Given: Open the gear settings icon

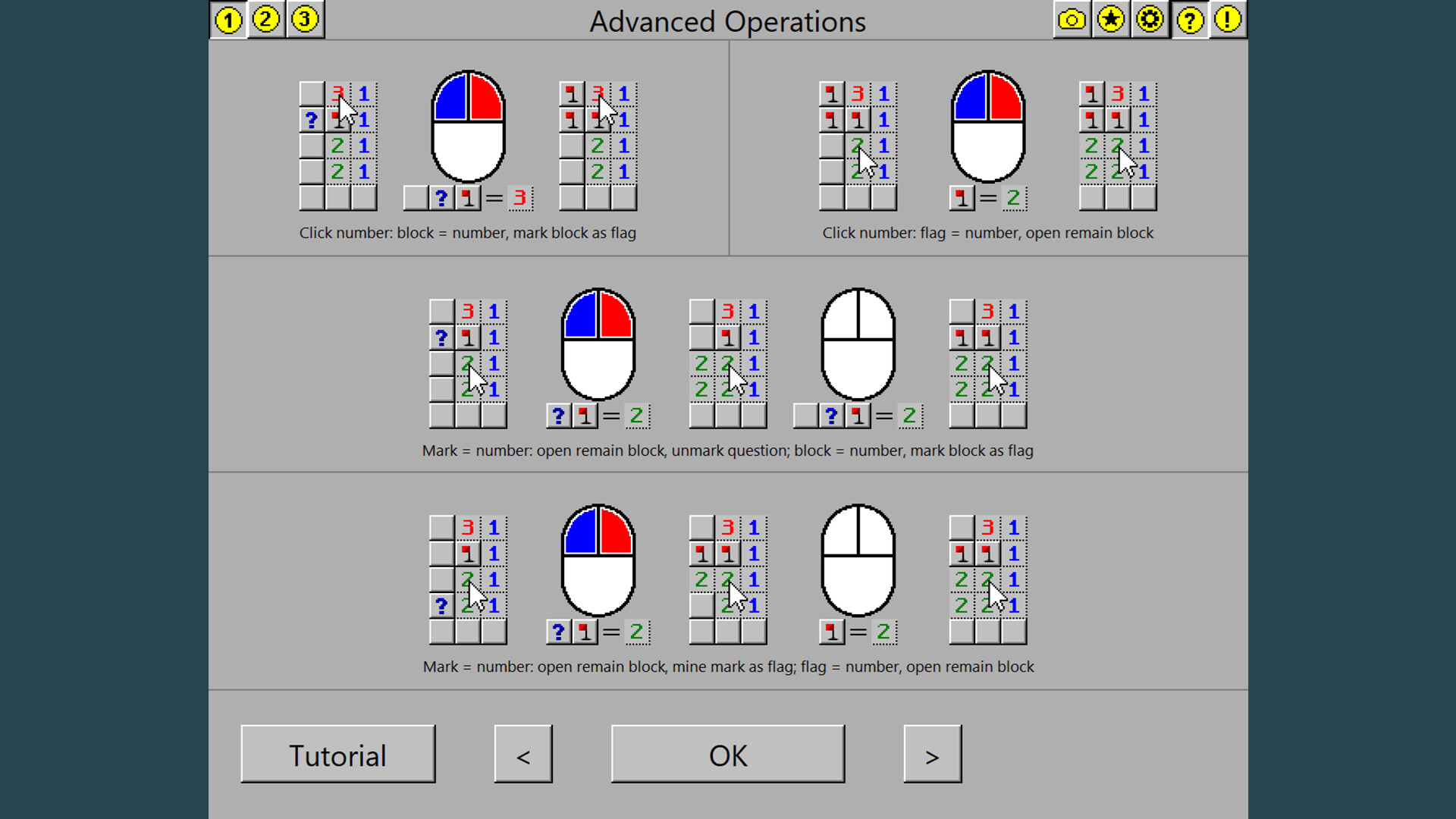Looking at the screenshot, I should pyautogui.click(x=1150, y=20).
